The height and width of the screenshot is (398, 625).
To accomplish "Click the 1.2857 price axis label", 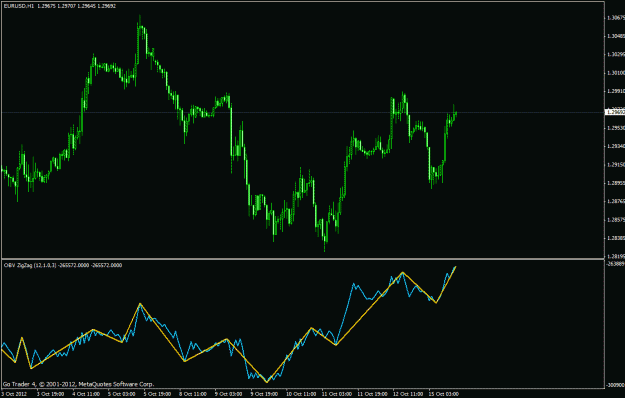I will (616, 220).
